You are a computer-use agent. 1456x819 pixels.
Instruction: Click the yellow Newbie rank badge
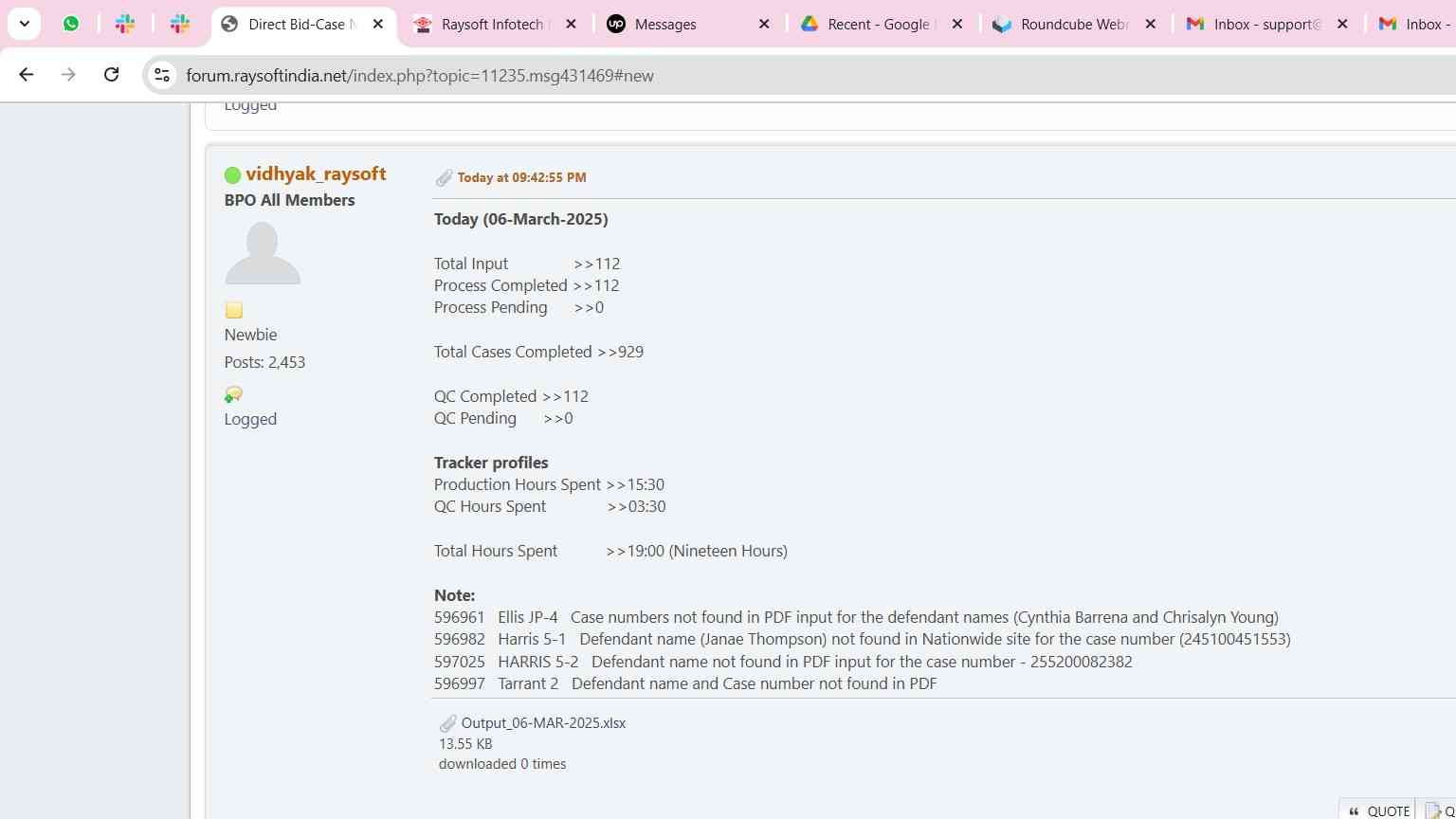(234, 310)
